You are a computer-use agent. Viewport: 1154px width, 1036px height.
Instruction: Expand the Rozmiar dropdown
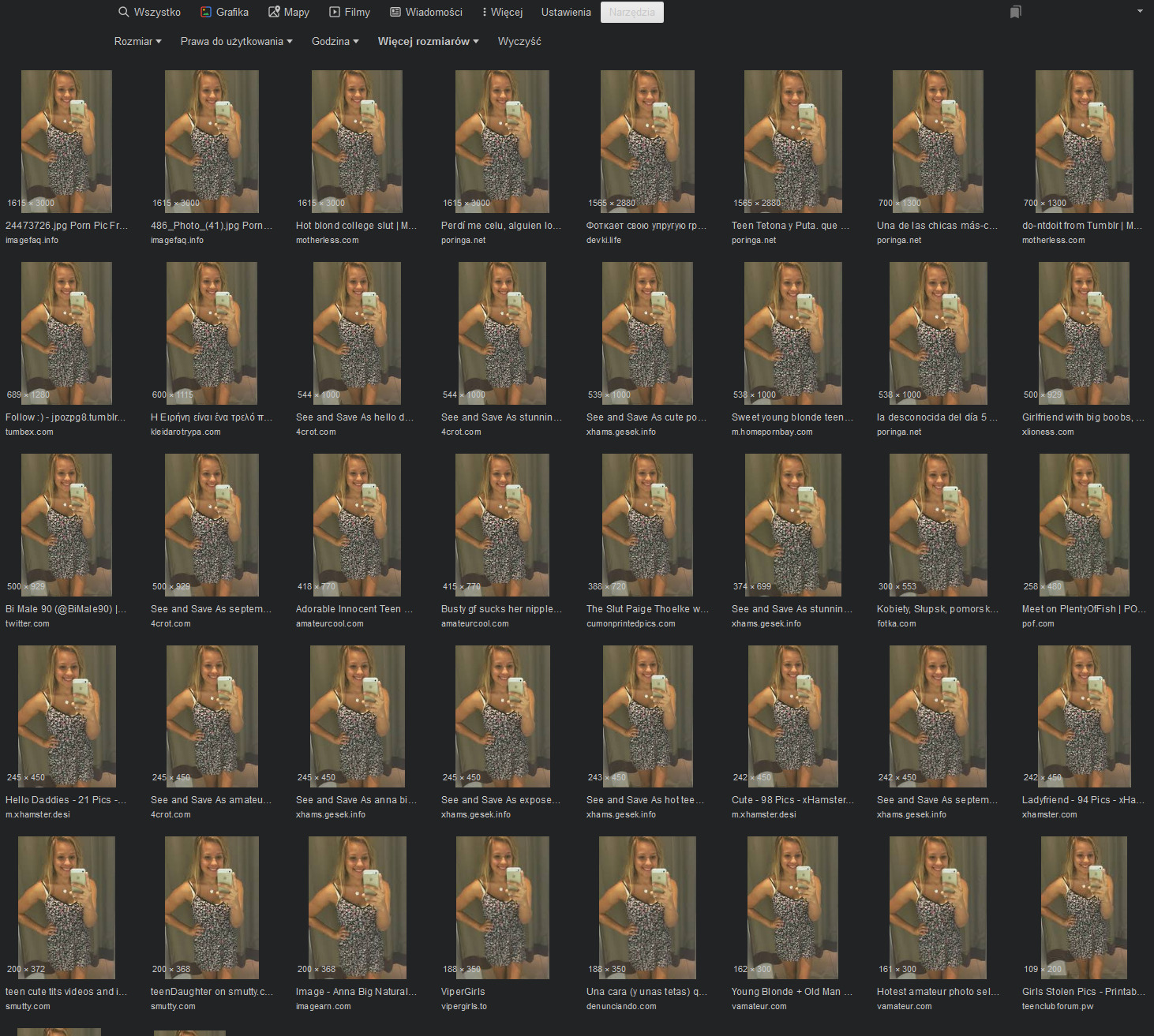click(x=137, y=41)
